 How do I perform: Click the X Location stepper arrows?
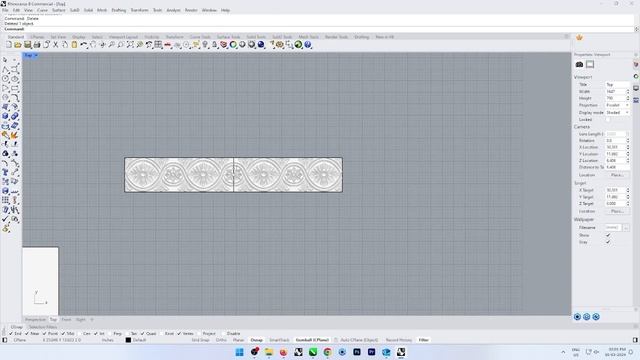[628, 147]
